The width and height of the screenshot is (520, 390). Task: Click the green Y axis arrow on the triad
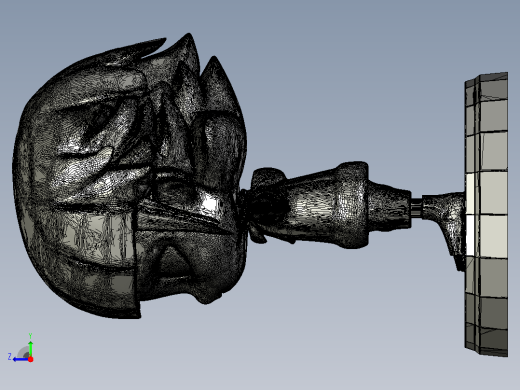(x=30, y=348)
